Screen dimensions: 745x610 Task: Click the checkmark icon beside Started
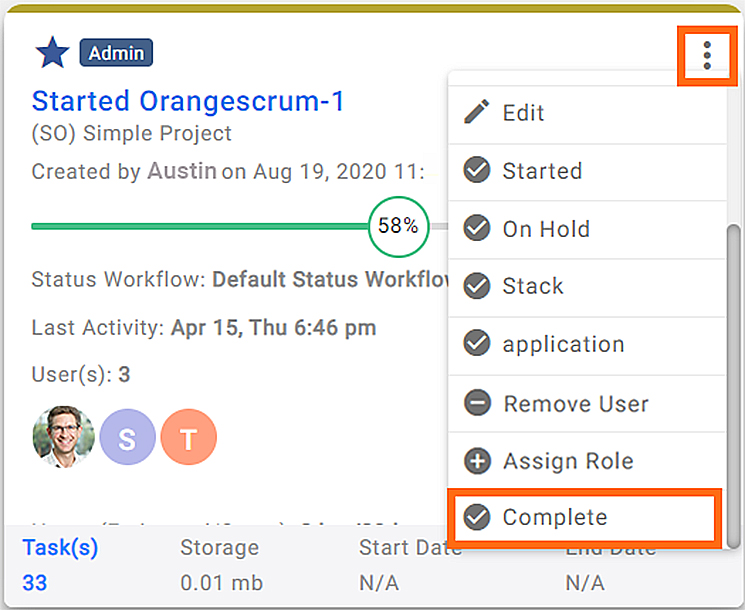coord(477,170)
